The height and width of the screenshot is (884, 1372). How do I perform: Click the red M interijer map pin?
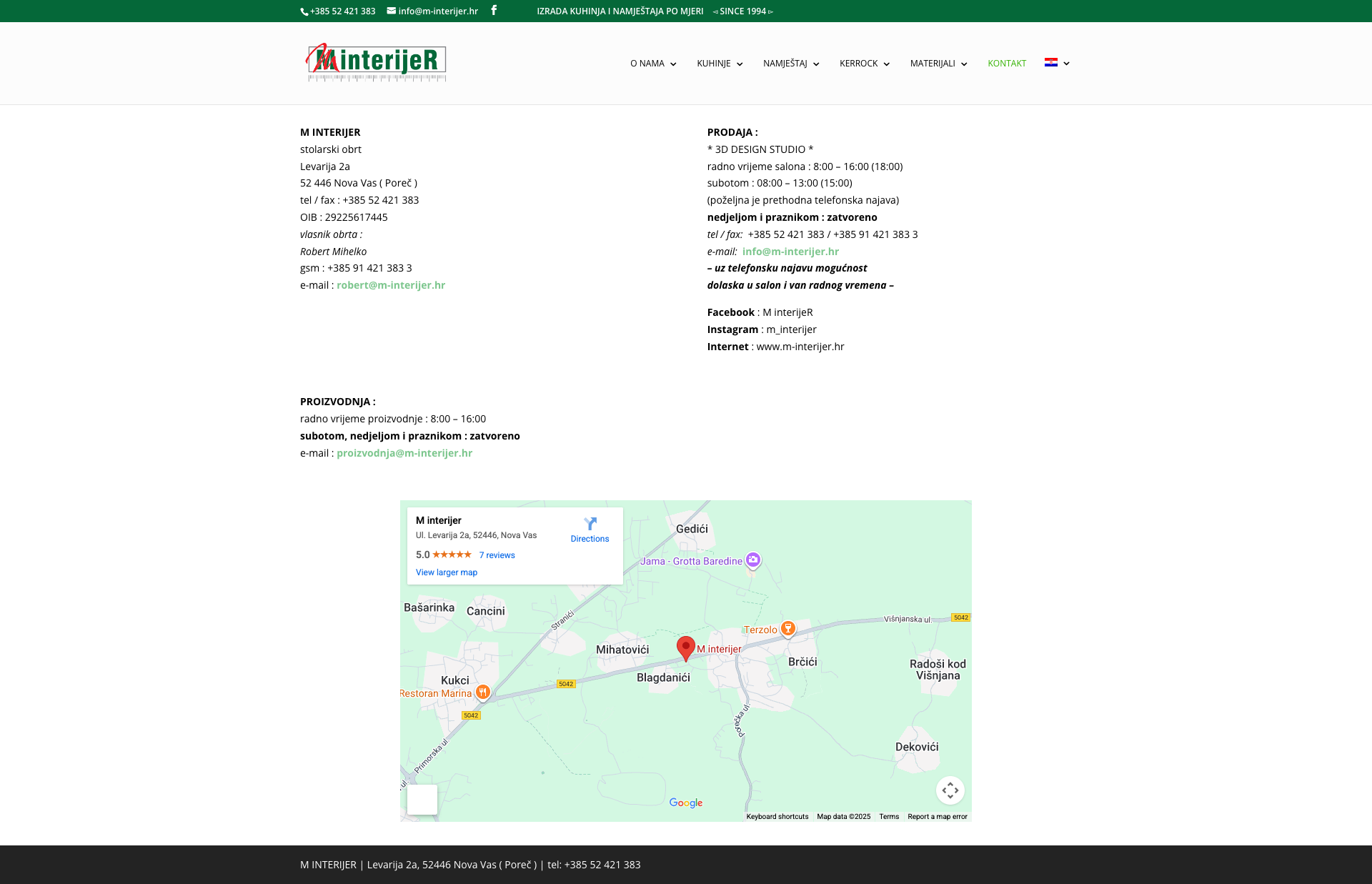[x=686, y=647]
